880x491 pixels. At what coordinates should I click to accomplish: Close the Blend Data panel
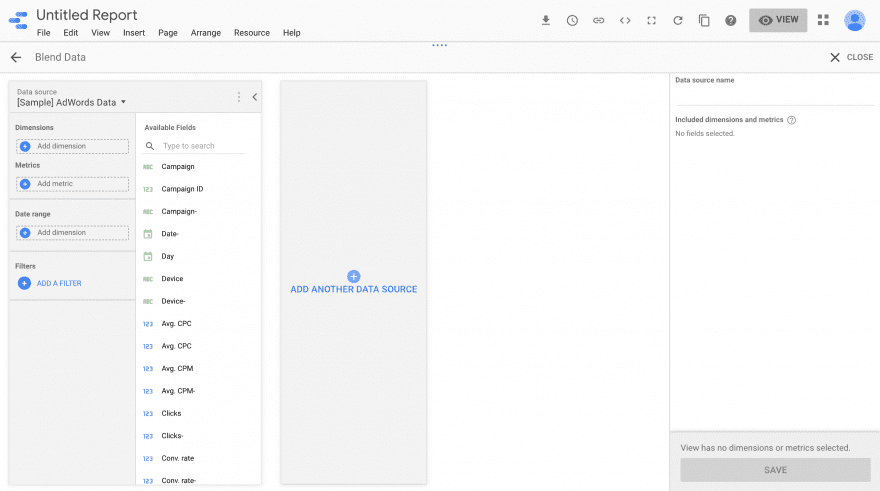tap(851, 57)
